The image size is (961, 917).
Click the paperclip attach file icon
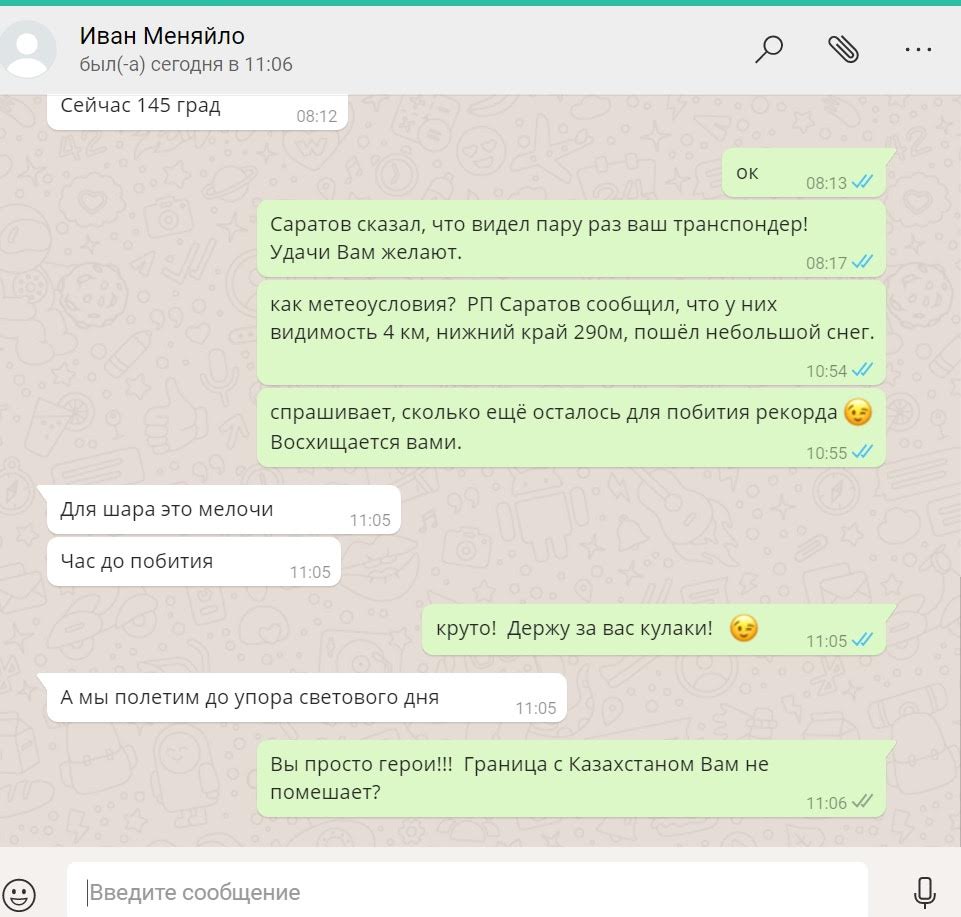[843, 49]
